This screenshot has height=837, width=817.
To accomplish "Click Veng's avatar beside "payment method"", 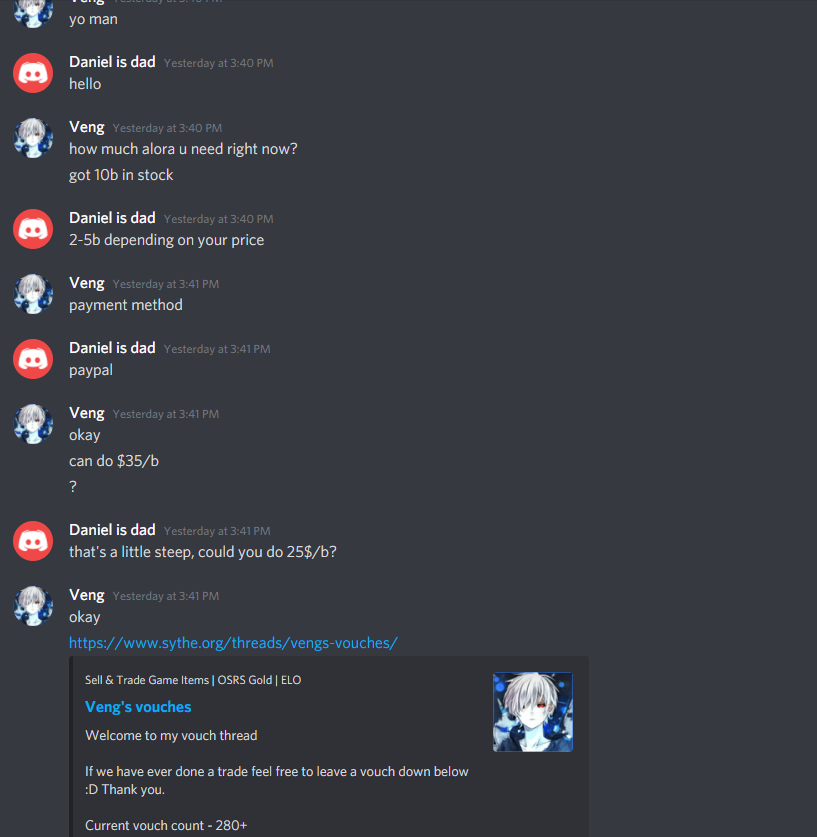I will click(x=33, y=294).
